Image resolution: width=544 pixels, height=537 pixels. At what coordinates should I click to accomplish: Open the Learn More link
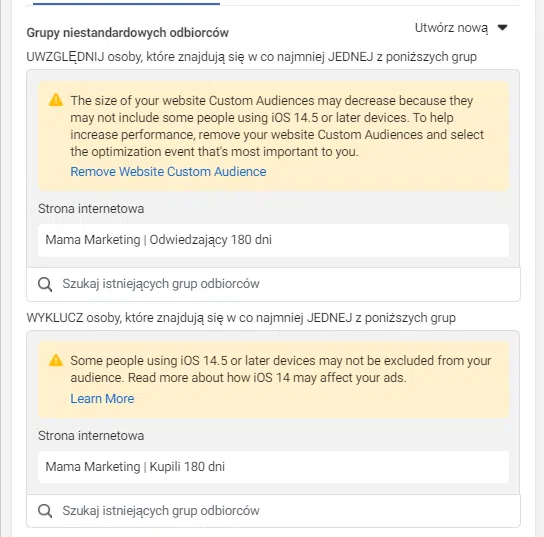102,399
